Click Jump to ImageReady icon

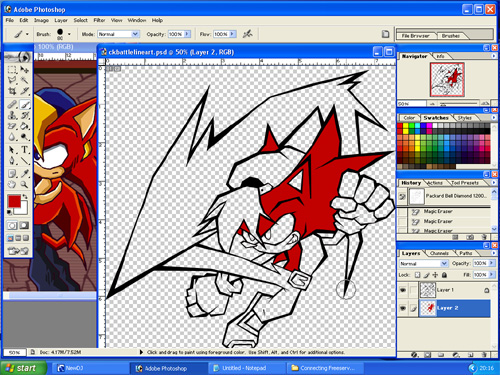[x=18, y=250]
